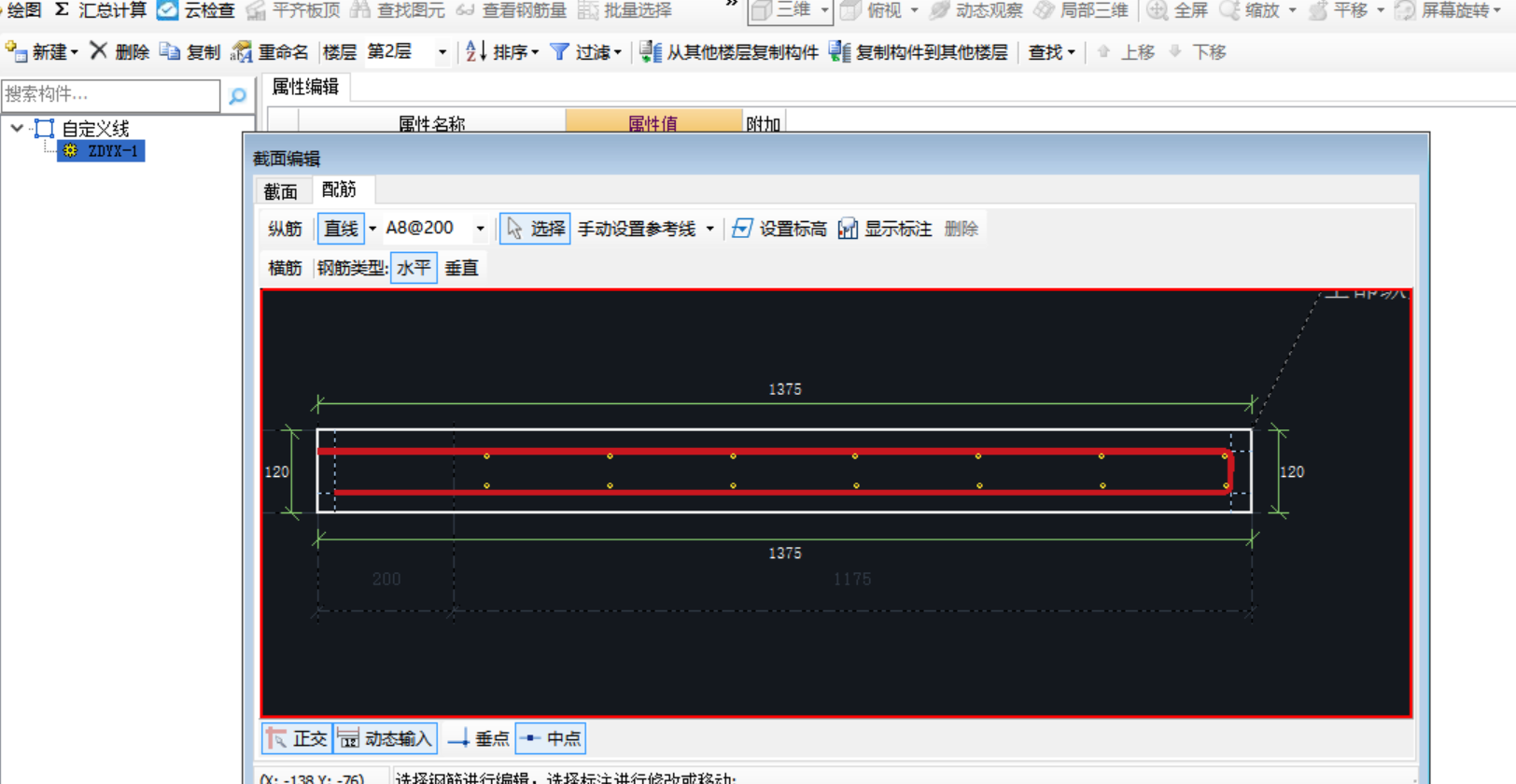Click 设置标高 elevation tool

(779, 229)
